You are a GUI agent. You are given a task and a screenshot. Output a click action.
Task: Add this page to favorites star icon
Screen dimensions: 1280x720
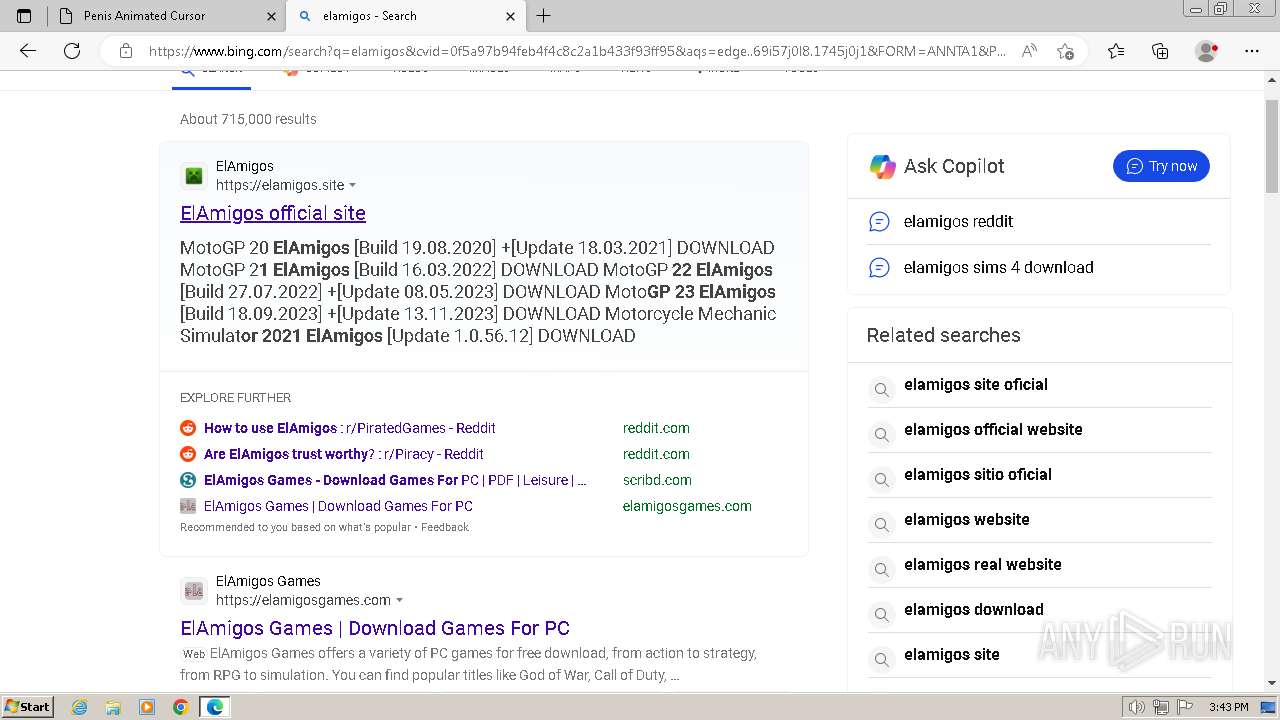point(1065,51)
